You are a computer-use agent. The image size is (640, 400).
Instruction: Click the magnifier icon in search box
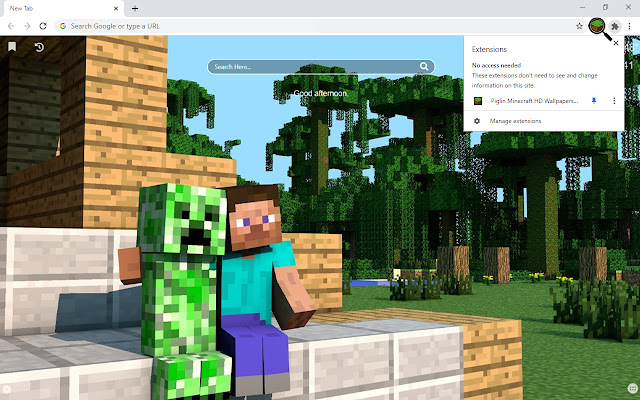(424, 67)
